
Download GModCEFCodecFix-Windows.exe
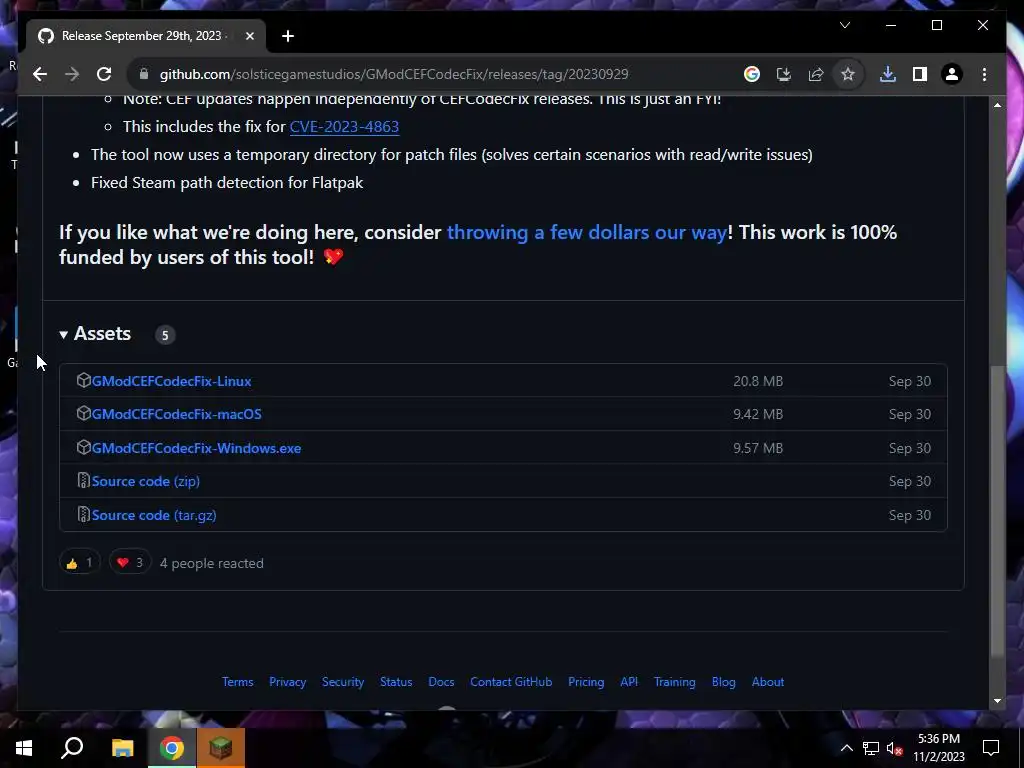pyautogui.click(x=196, y=449)
